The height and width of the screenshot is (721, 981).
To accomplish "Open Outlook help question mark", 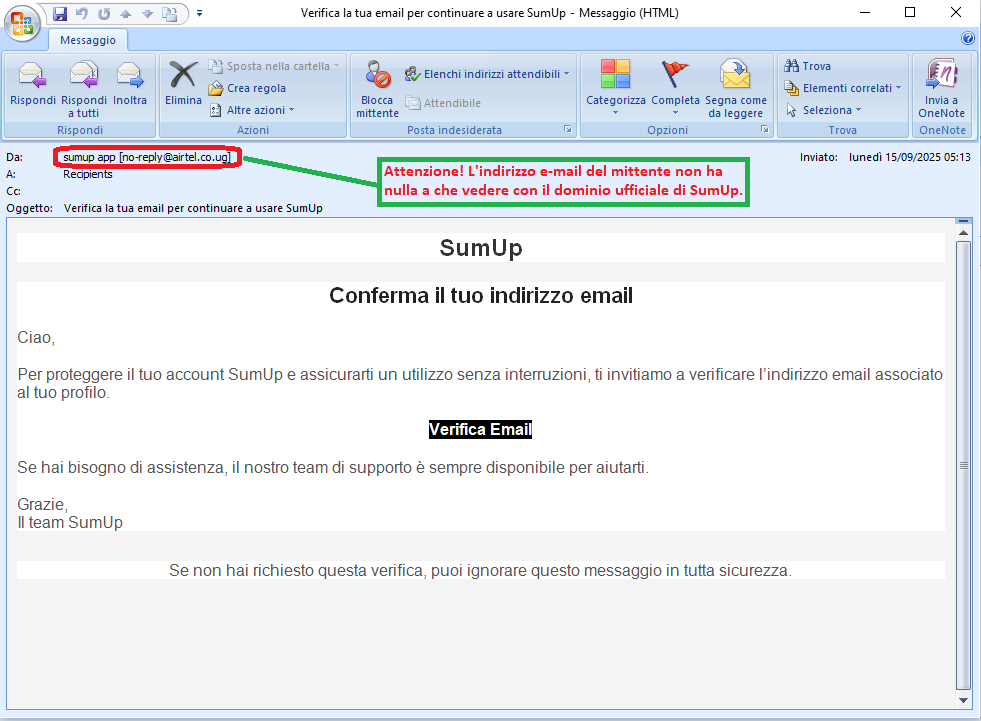I will click(x=967, y=39).
